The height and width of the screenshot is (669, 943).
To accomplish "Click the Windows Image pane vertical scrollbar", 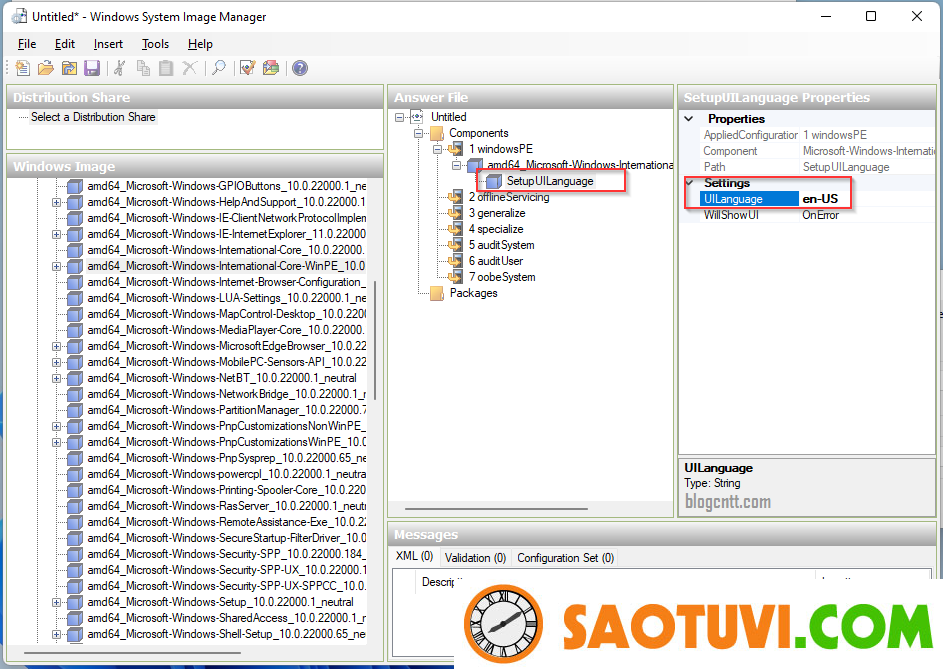I will [x=375, y=340].
